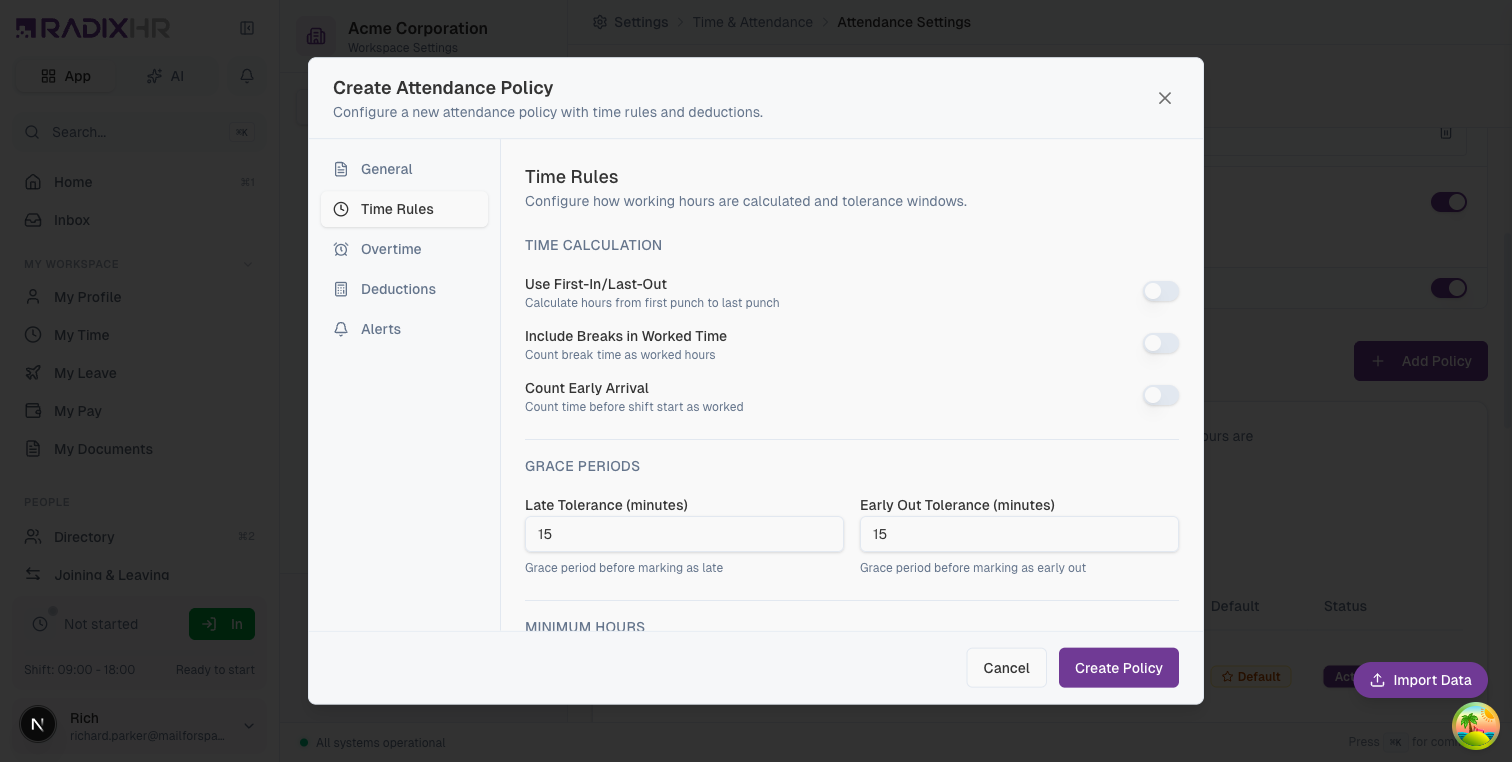The image size is (1512, 762).
Task: Toggle the upper background settings switch
Action: 1449,202
